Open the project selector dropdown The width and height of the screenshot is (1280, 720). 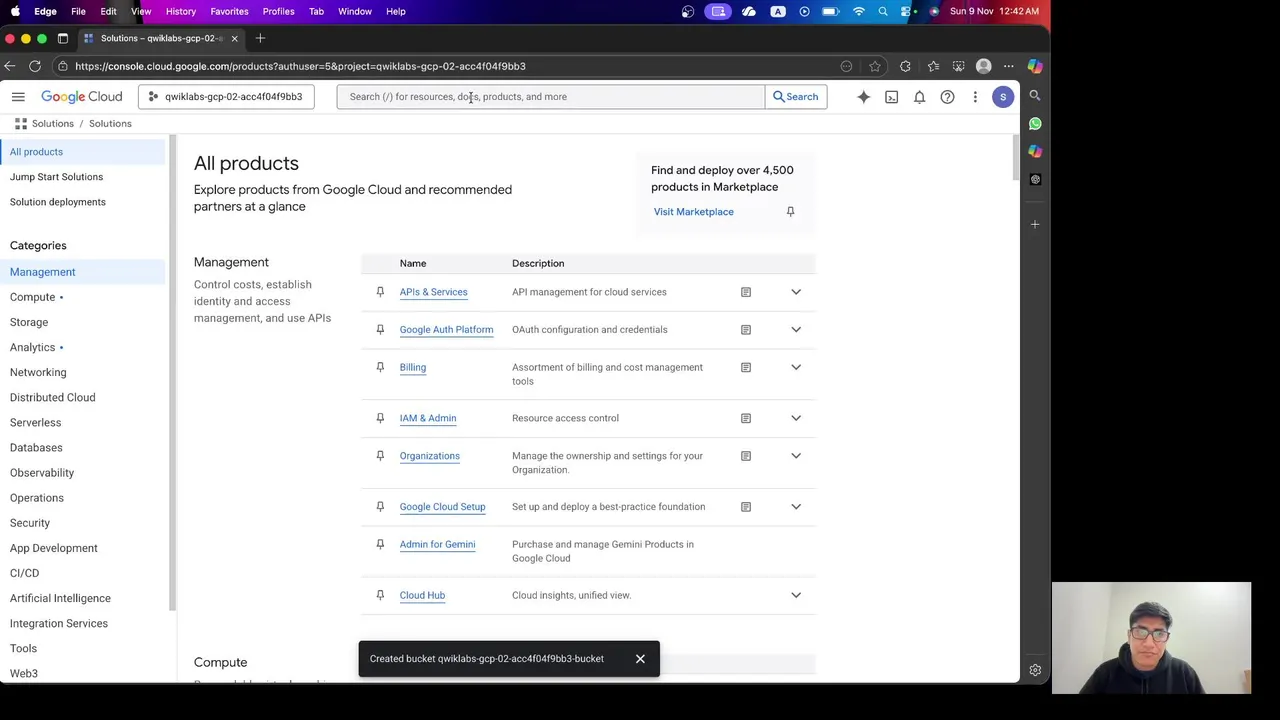coord(226,97)
